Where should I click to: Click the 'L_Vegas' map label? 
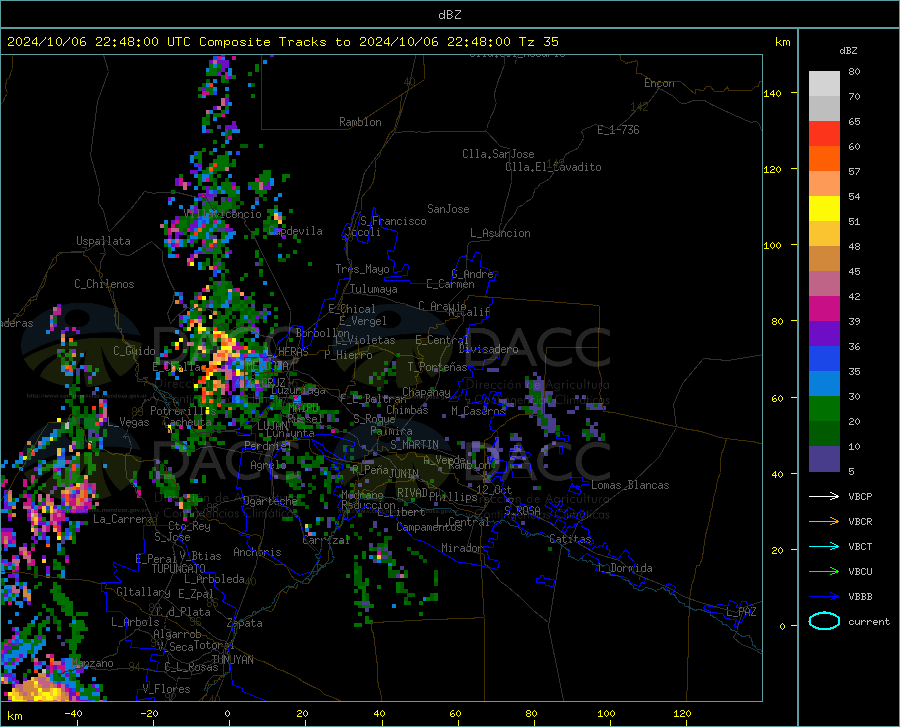tap(128, 422)
